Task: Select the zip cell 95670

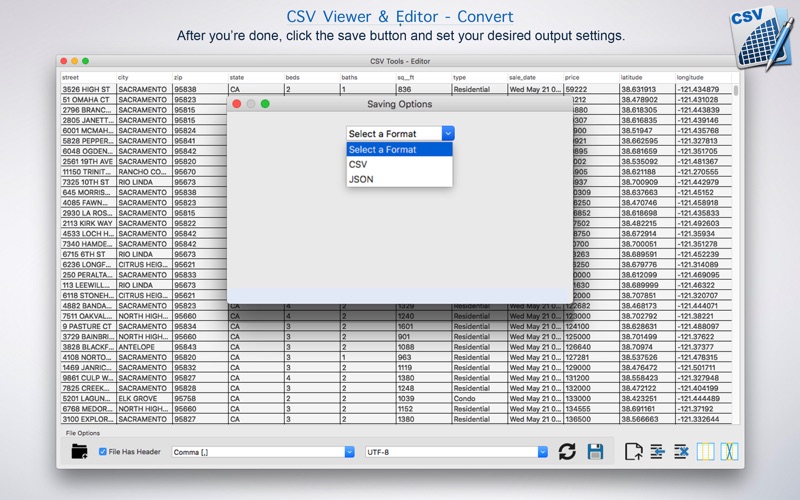Action: 200,172
